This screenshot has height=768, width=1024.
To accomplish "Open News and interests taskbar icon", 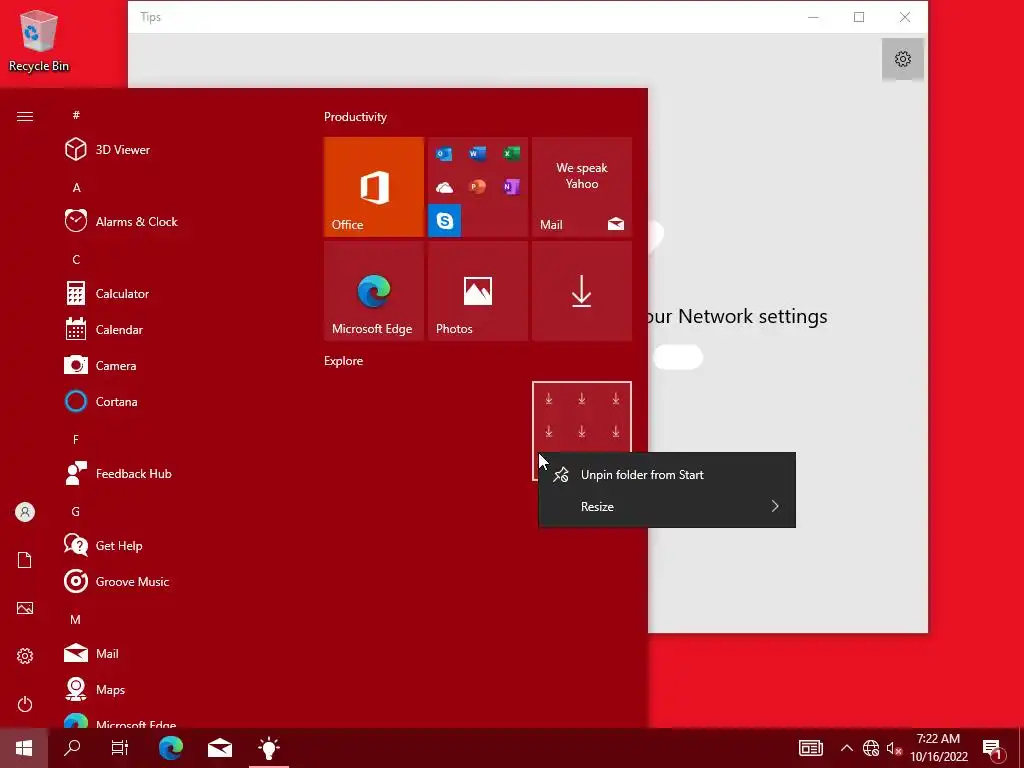I will tap(810, 748).
